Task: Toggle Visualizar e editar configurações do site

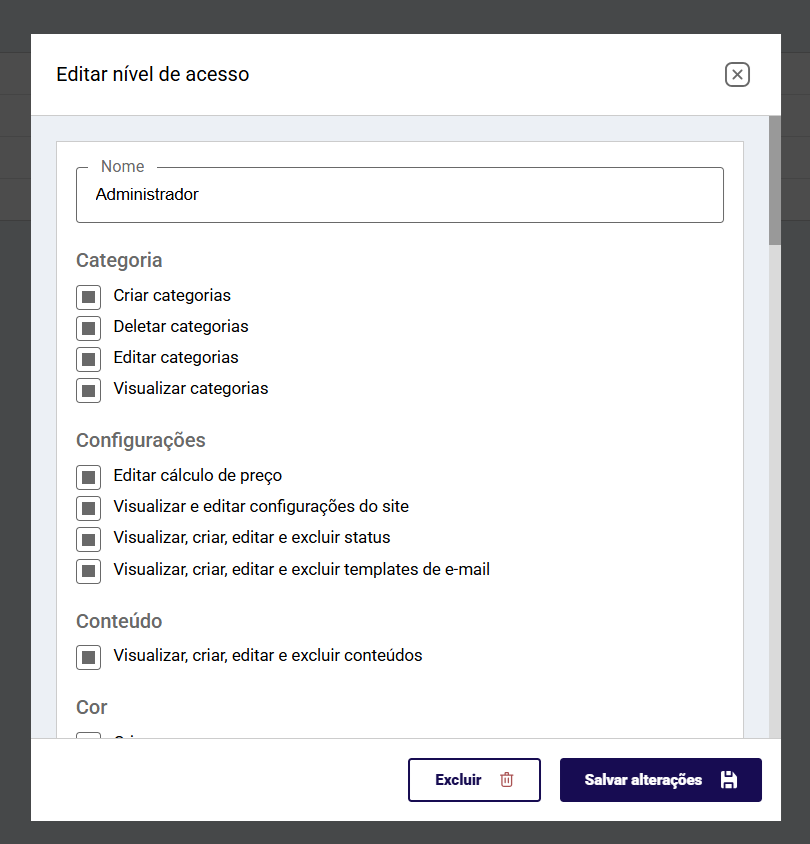Action: pos(88,508)
